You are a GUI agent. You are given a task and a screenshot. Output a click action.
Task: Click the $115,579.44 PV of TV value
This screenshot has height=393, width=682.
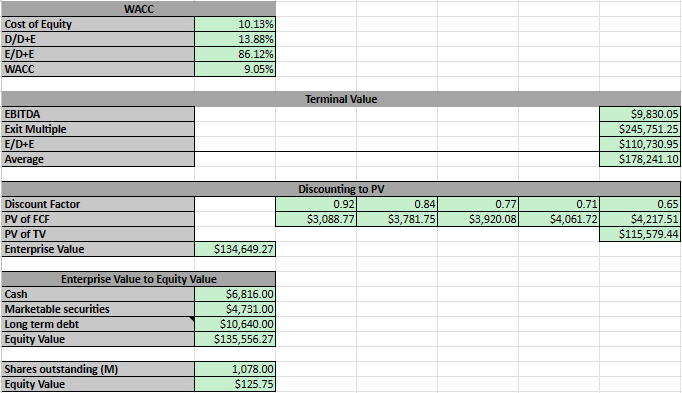point(640,234)
